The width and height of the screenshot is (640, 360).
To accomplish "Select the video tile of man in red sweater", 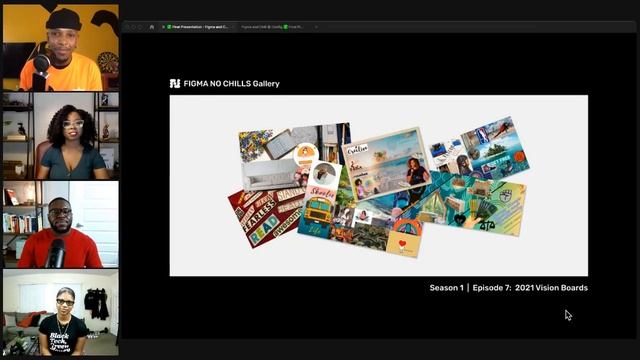I will [x=61, y=224].
